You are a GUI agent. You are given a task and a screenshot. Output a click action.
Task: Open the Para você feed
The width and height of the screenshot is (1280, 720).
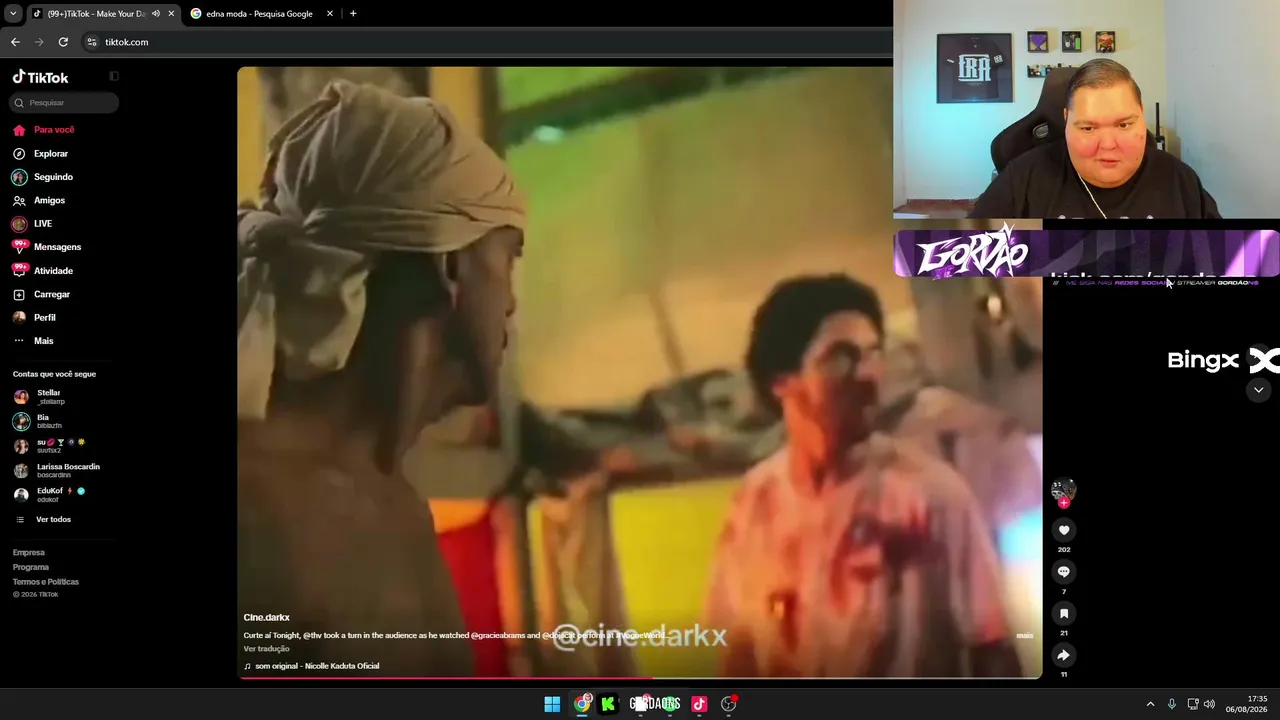coord(43,130)
